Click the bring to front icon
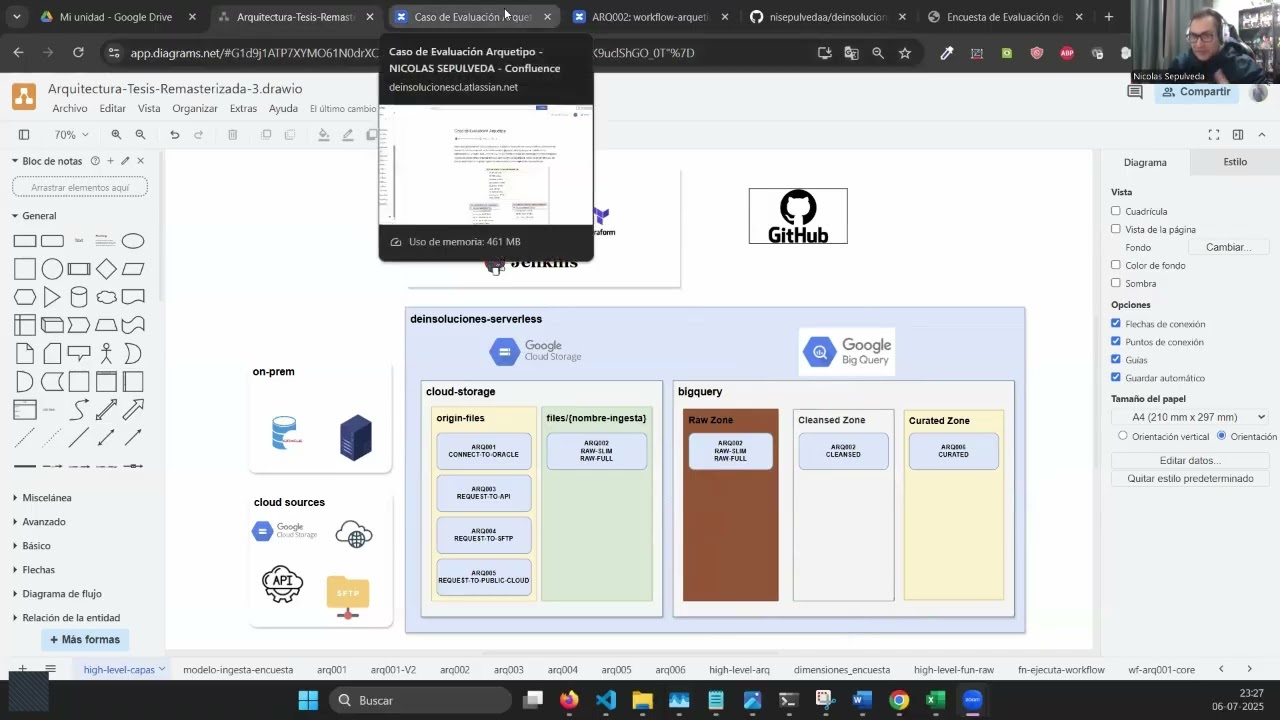 coord(266,135)
